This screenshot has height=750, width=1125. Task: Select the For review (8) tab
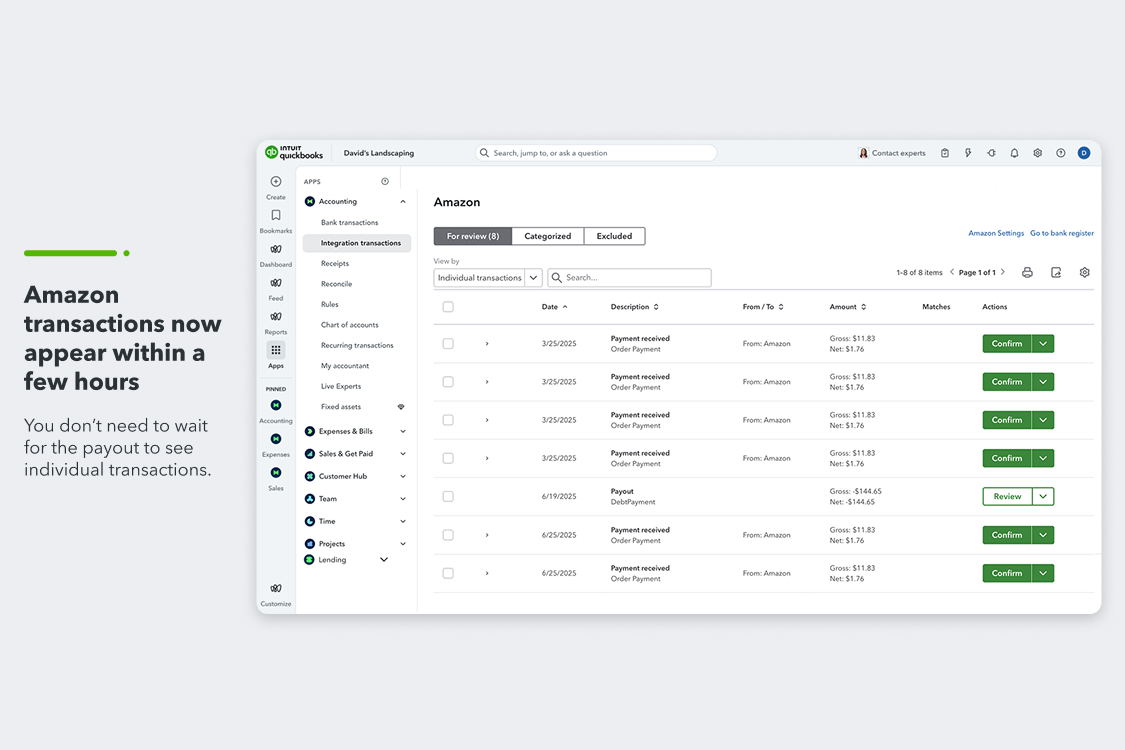tap(473, 236)
